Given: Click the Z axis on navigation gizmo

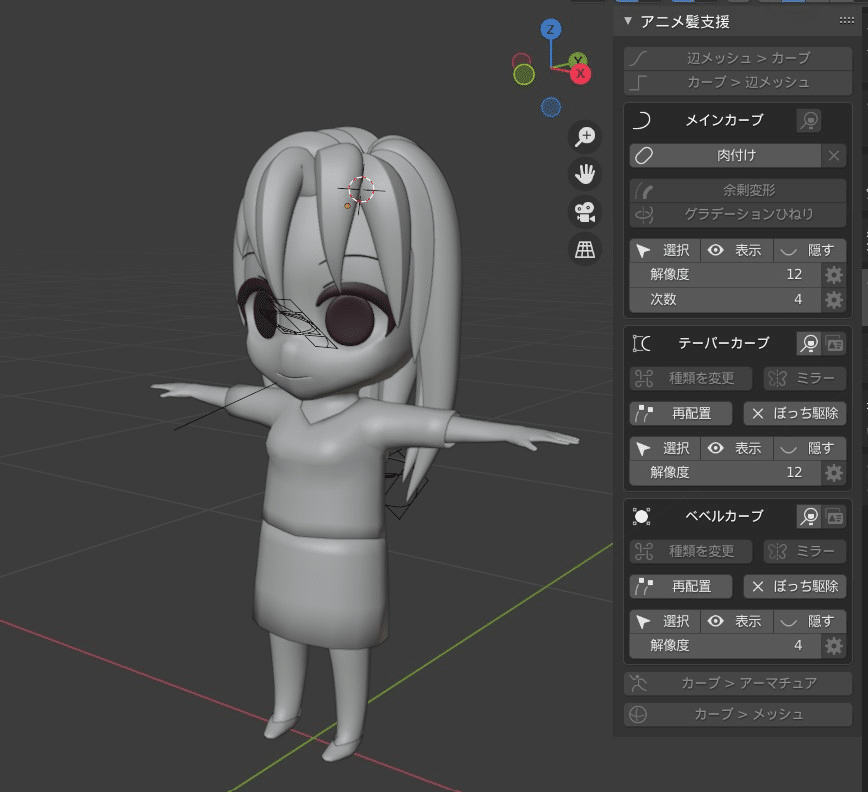Looking at the screenshot, I should [x=551, y=29].
